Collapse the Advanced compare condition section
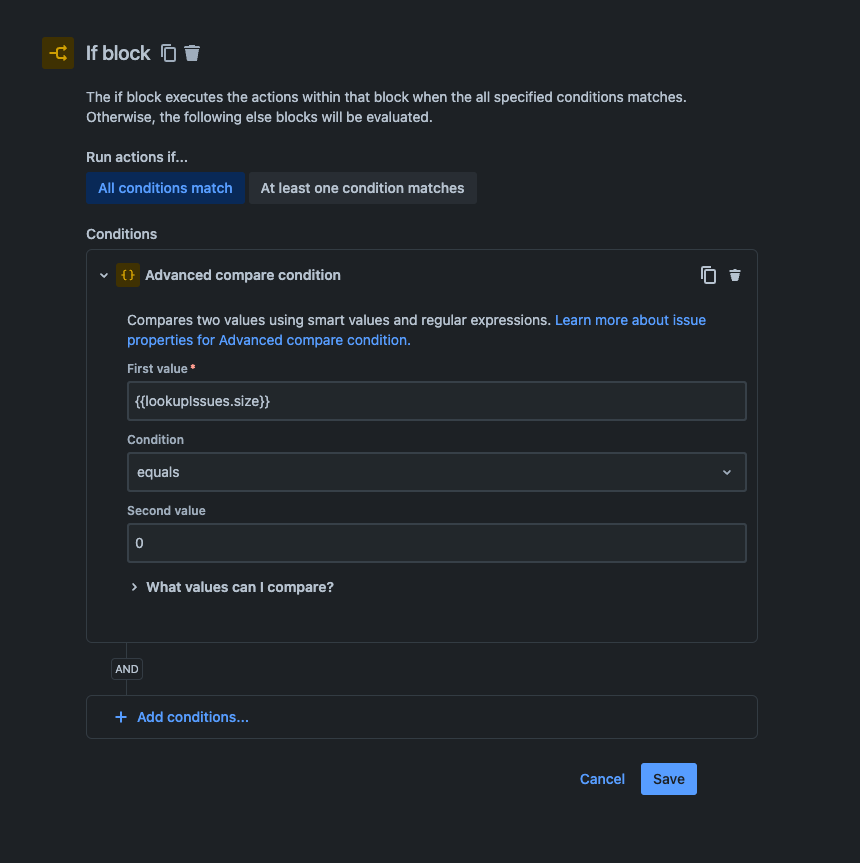The image size is (860, 863). pos(104,275)
